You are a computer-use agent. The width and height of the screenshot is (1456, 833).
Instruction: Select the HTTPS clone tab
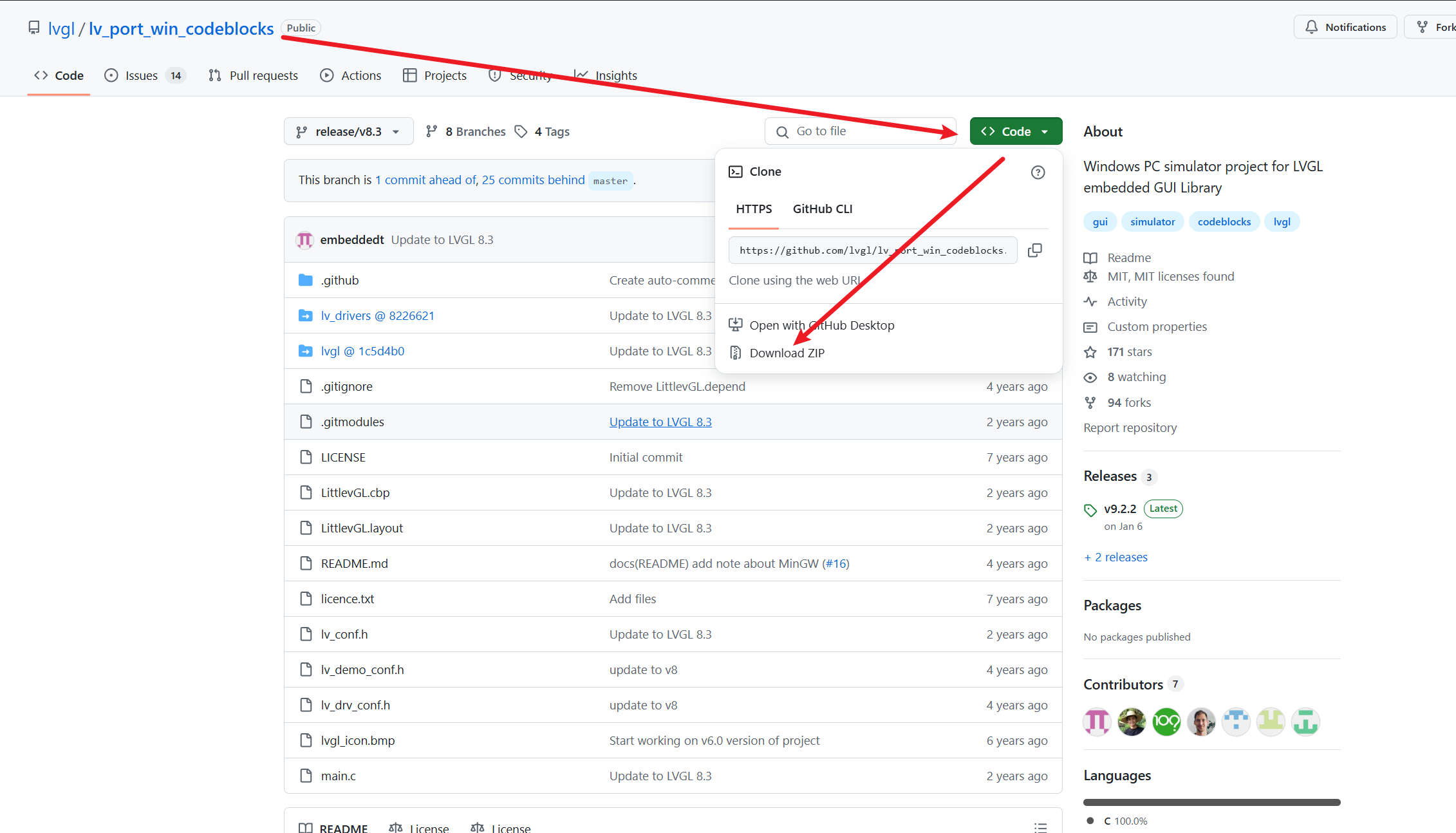tap(753, 209)
